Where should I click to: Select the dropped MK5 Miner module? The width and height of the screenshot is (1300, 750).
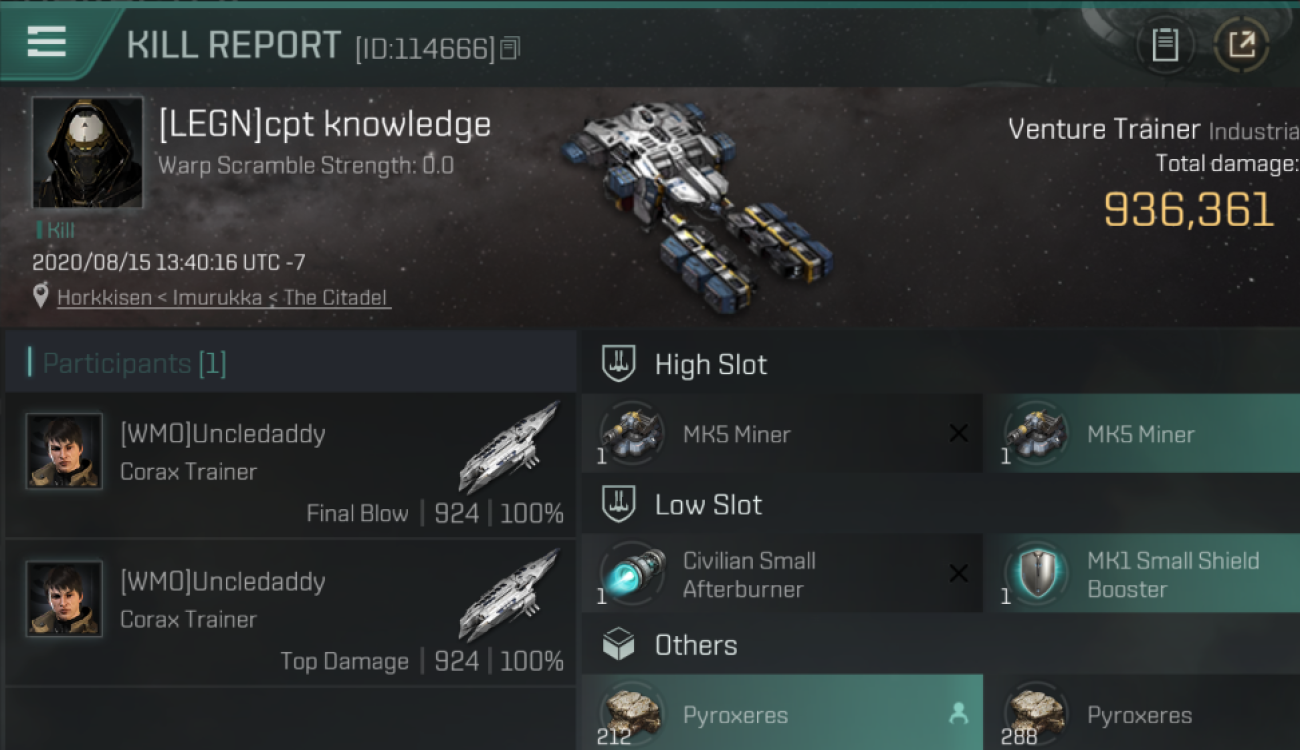[x=1143, y=434]
